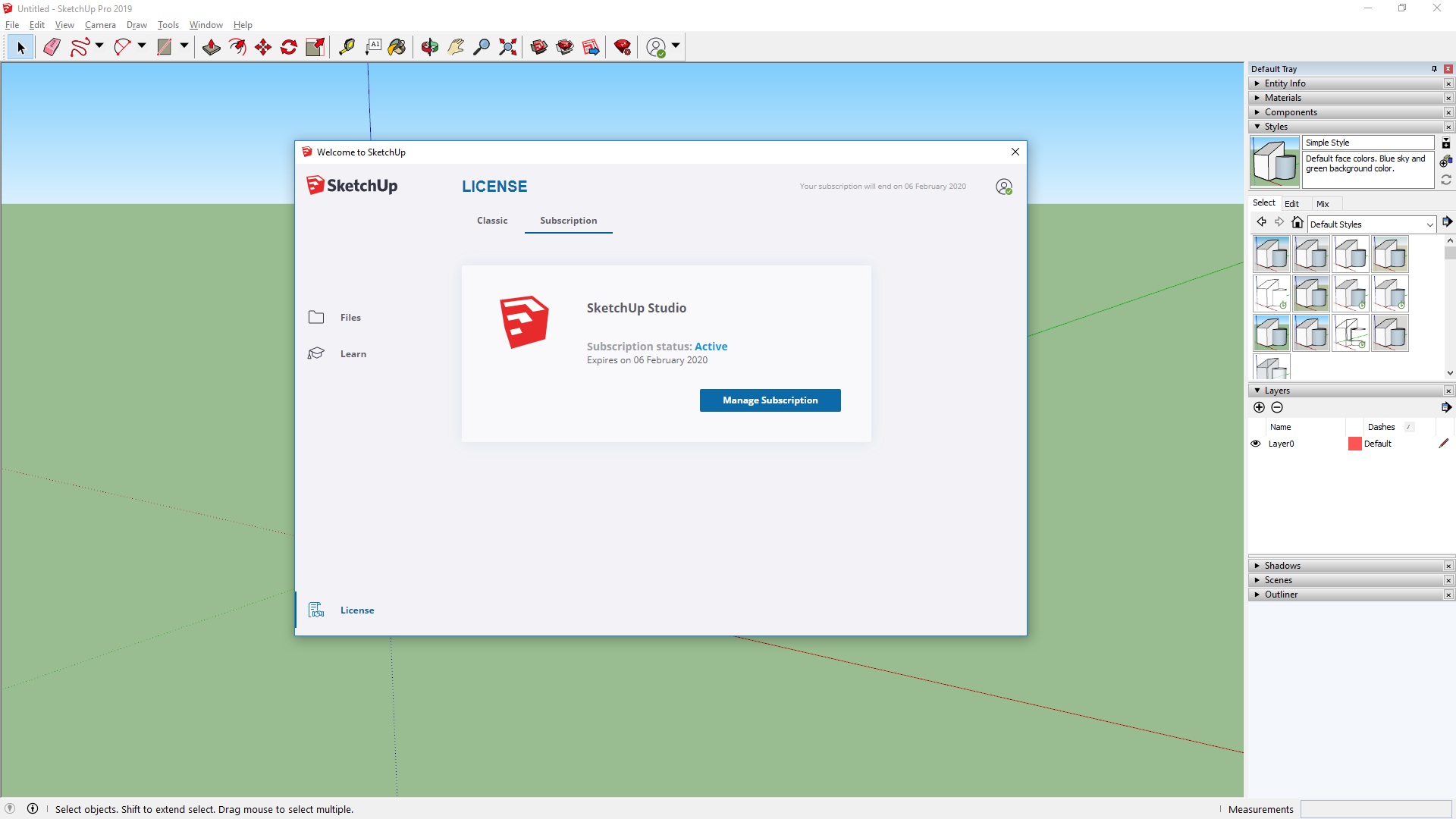Screen dimensions: 1456x819
Task: Select the Eraser tool
Action: (52, 47)
